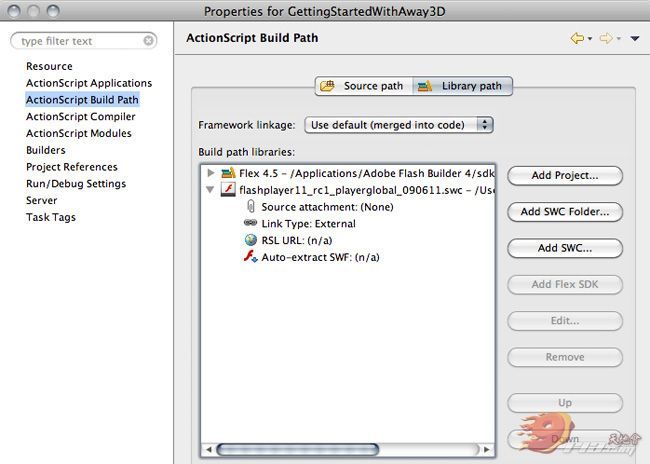Click the back navigation arrow icon

[x=577, y=39]
